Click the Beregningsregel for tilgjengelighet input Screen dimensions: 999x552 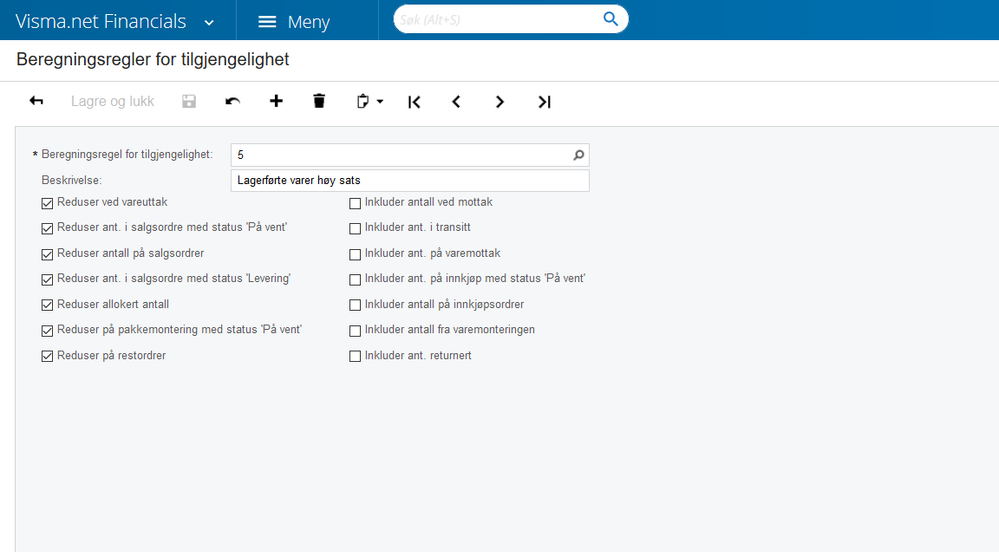pos(410,155)
